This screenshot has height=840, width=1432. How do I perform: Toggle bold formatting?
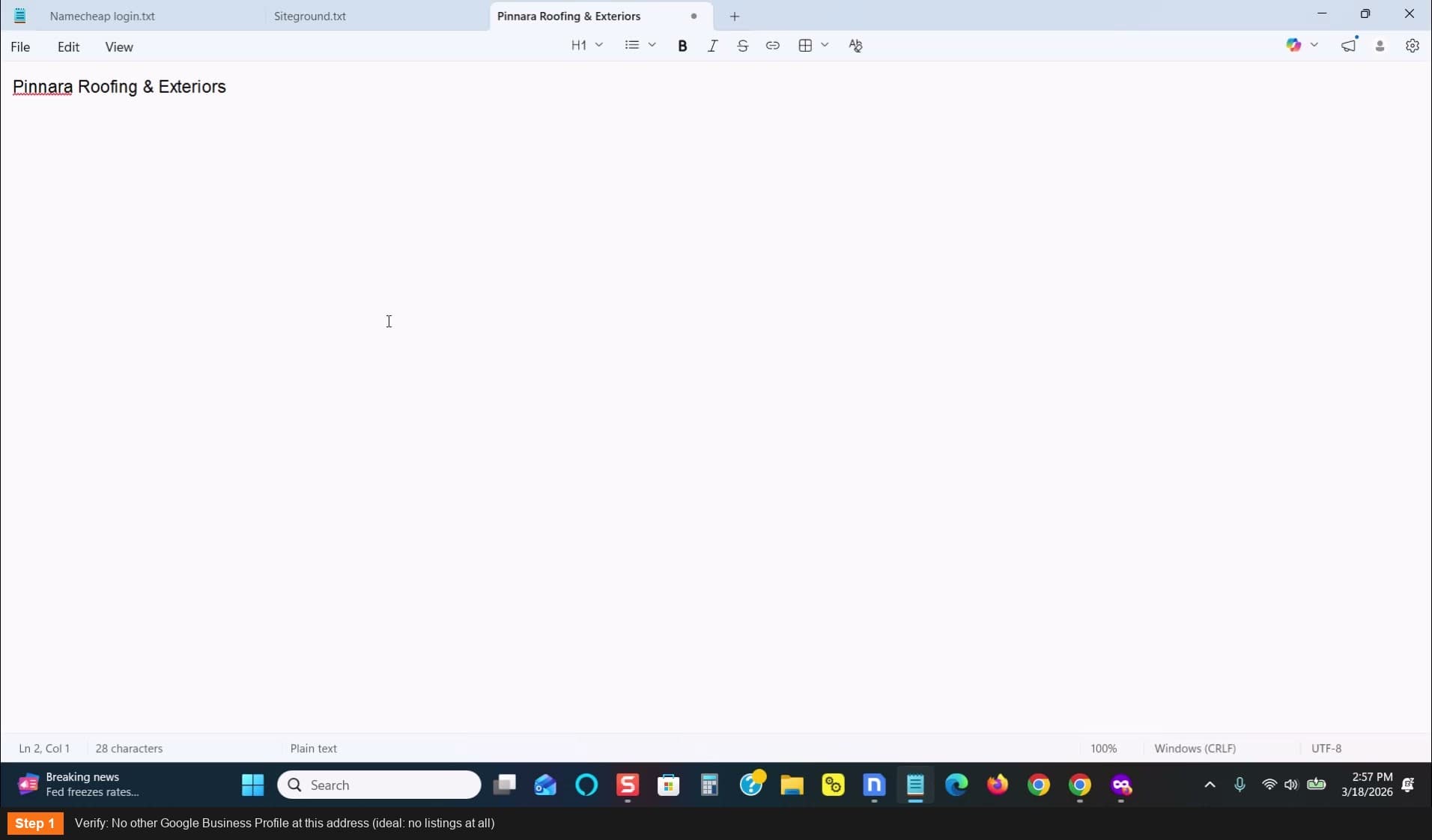(x=682, y=46)
